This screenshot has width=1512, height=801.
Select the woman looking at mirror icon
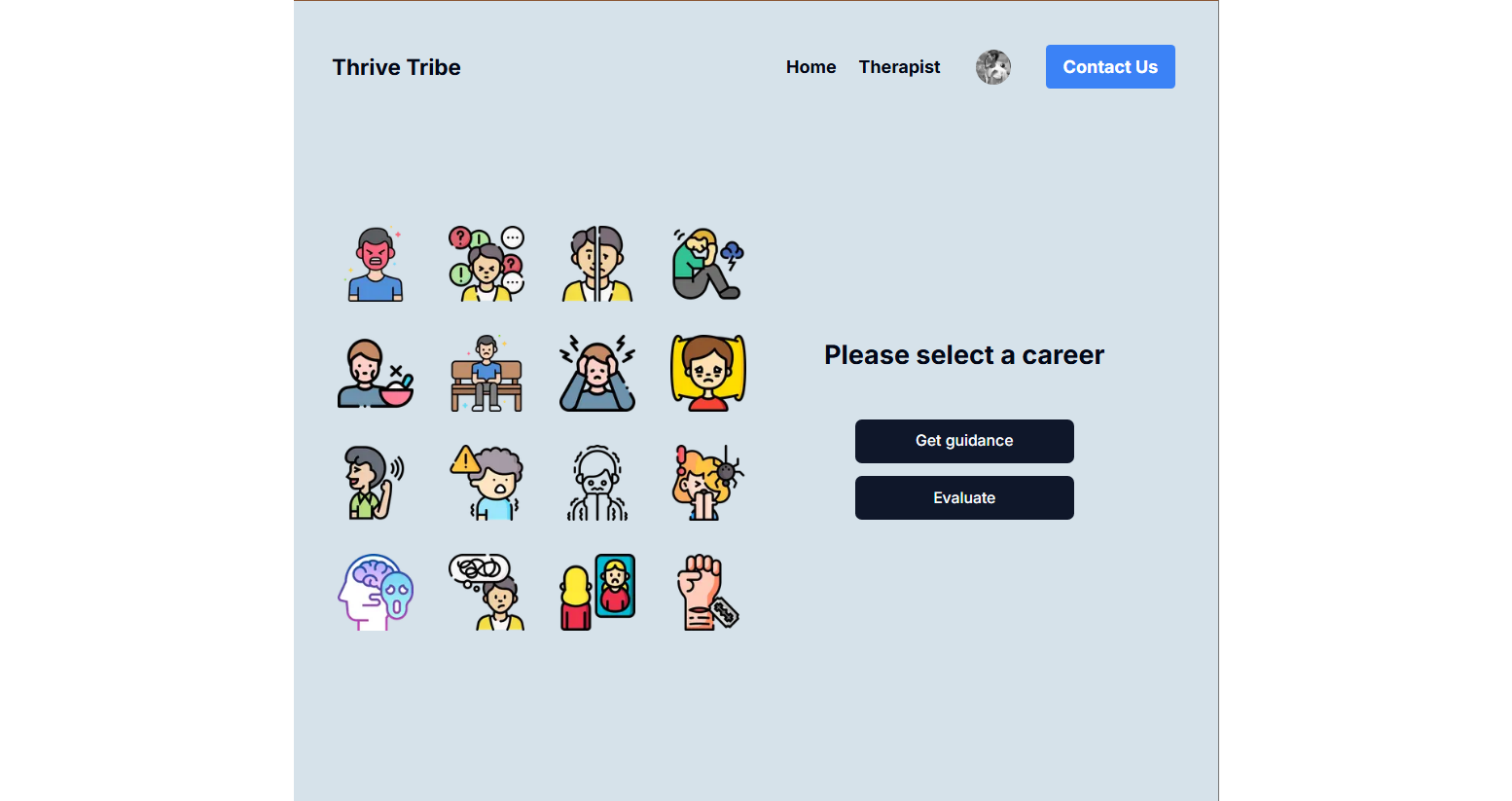(597, 593)
